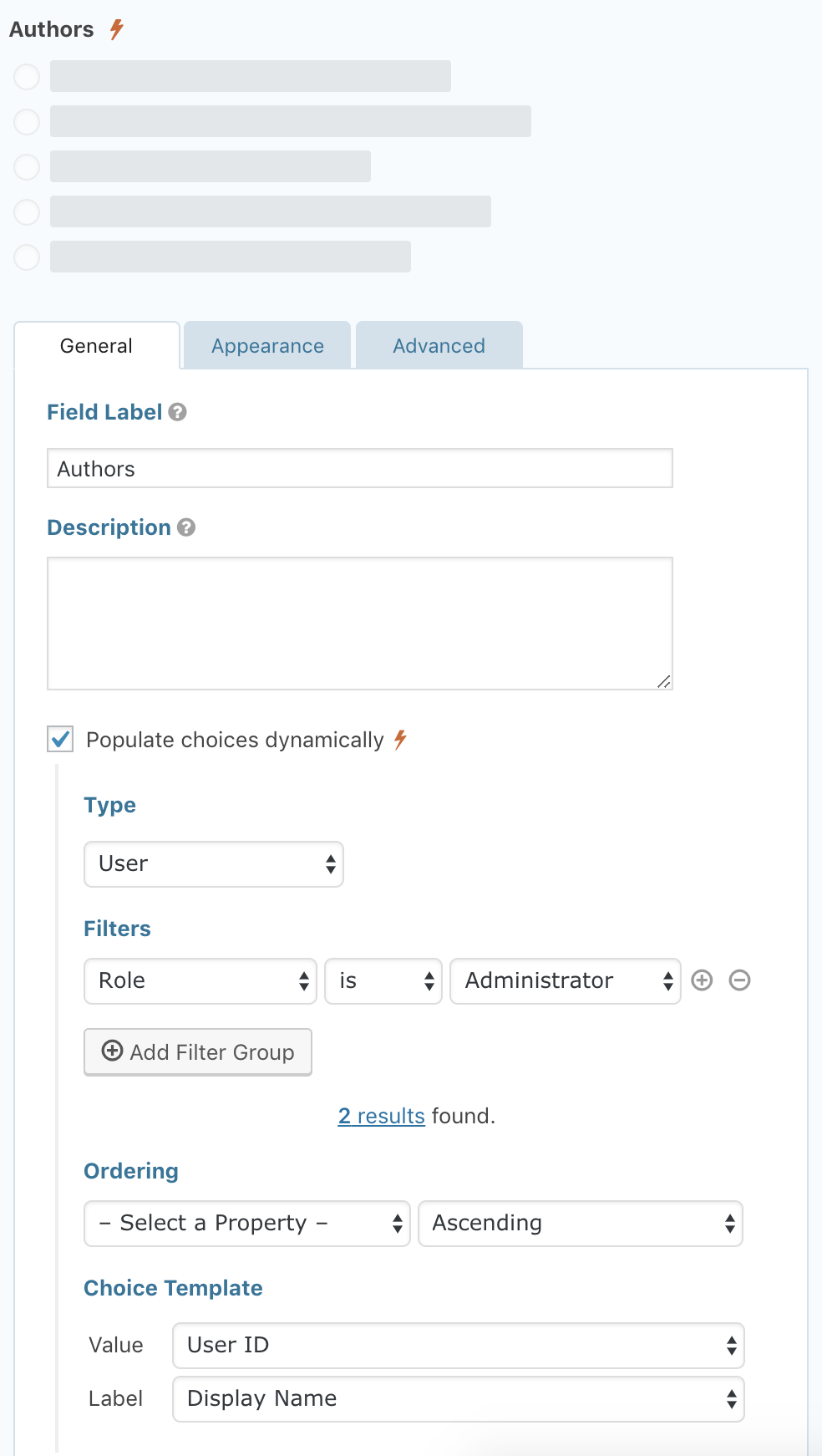Viewport: 822px width, 1456px height.
Task: Open the Type dropdown set to User
Action: point(214,864)
